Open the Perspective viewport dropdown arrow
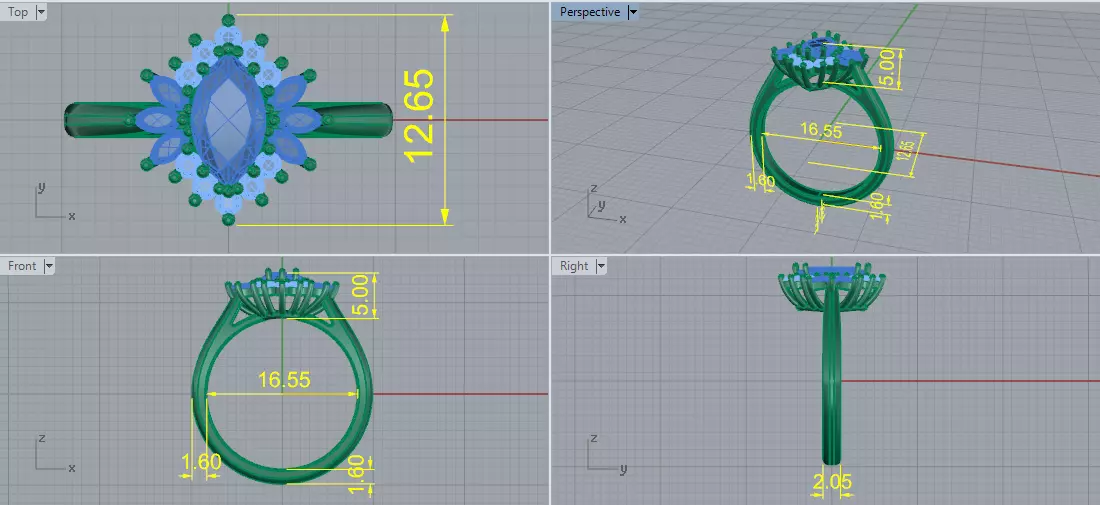This screenshot has height=505, width=1100. [x=633, y=12]
